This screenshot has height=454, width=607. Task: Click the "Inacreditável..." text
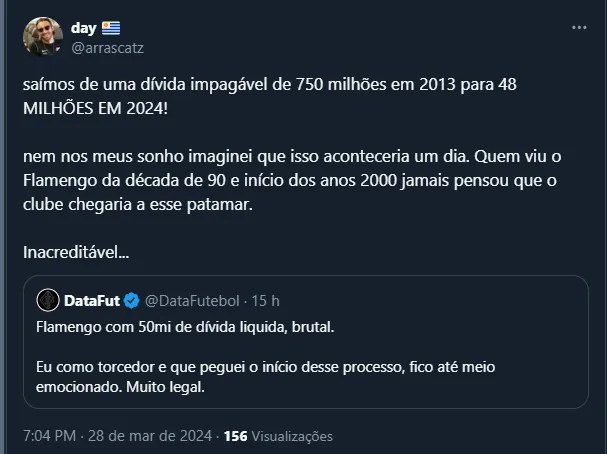pos(76,250)
